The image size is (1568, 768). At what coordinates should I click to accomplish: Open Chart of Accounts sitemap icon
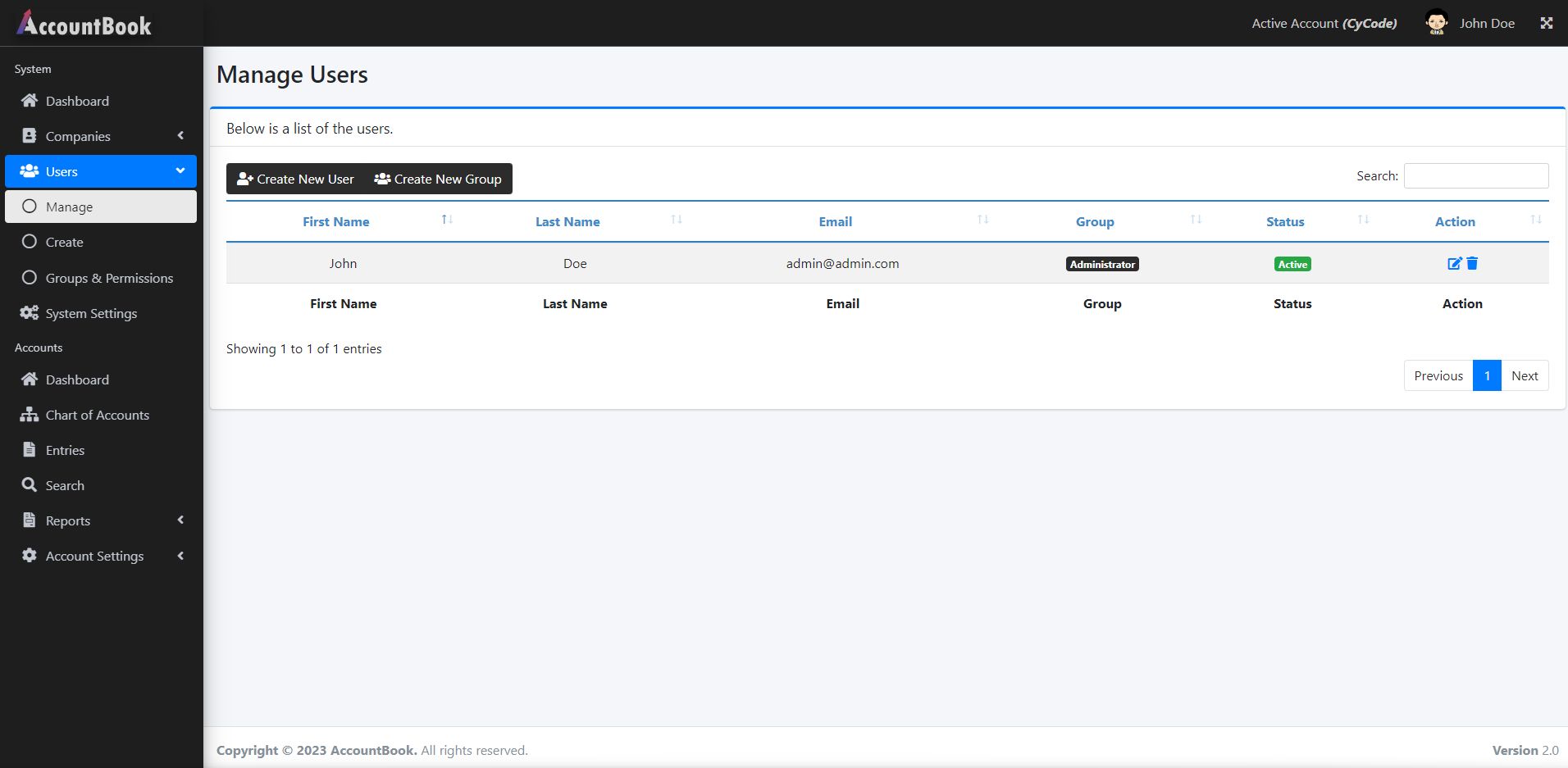[30, 415]
